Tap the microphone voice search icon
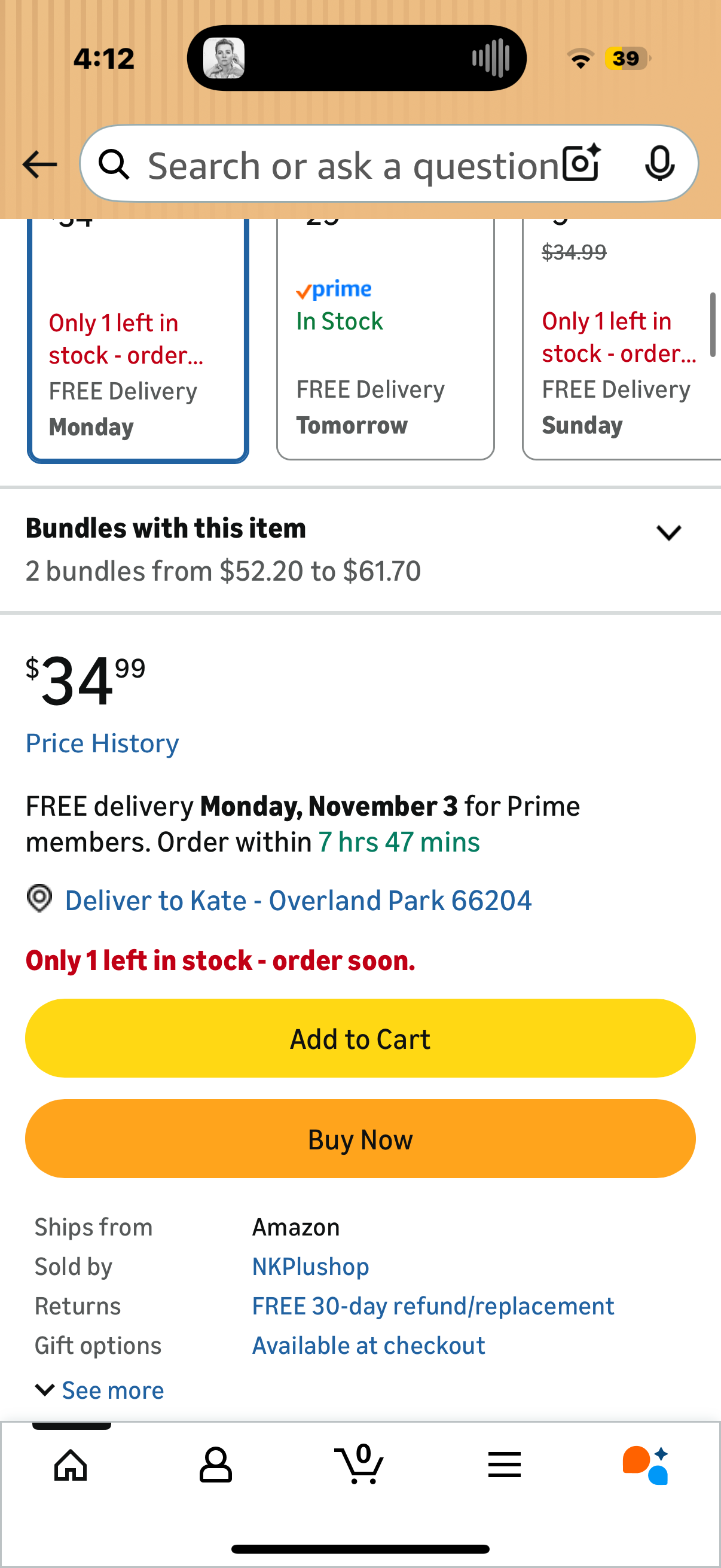 (x=659, y=164)
